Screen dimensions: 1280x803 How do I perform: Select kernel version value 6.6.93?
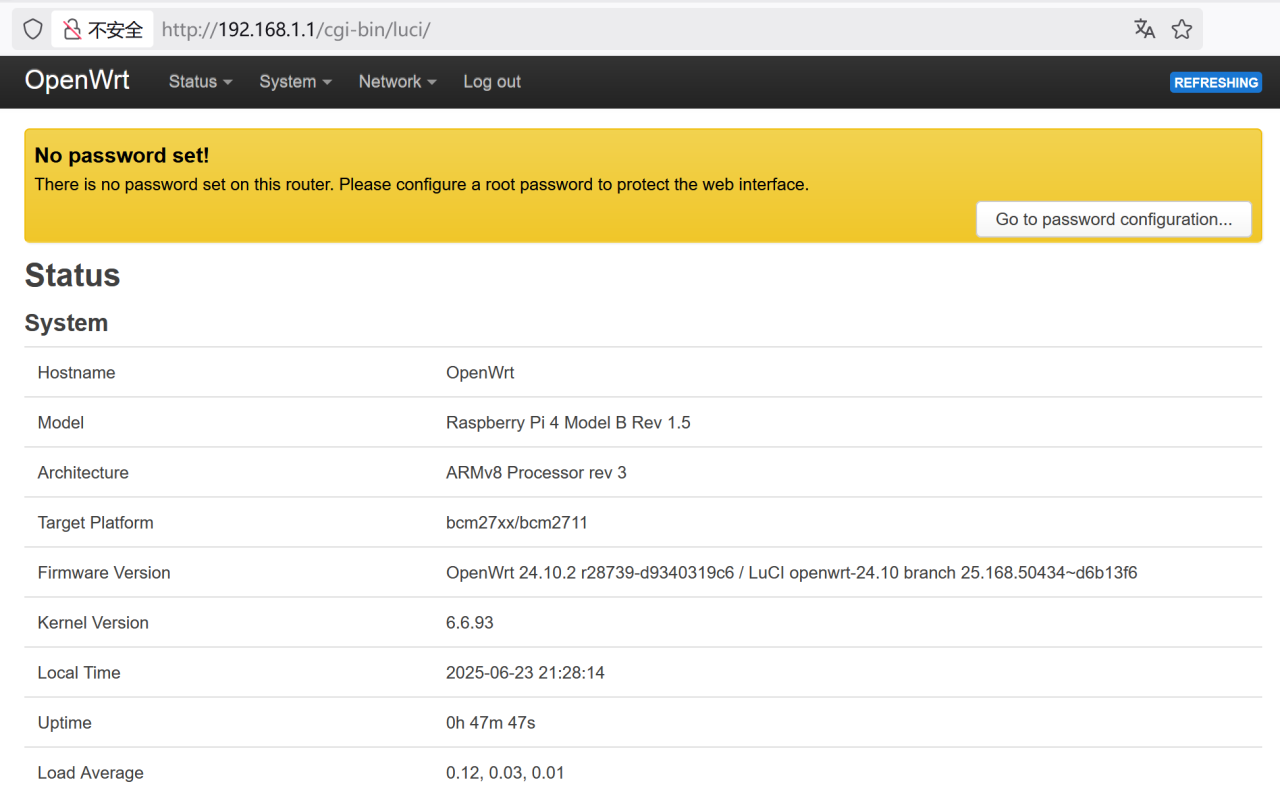pos(470,623)
